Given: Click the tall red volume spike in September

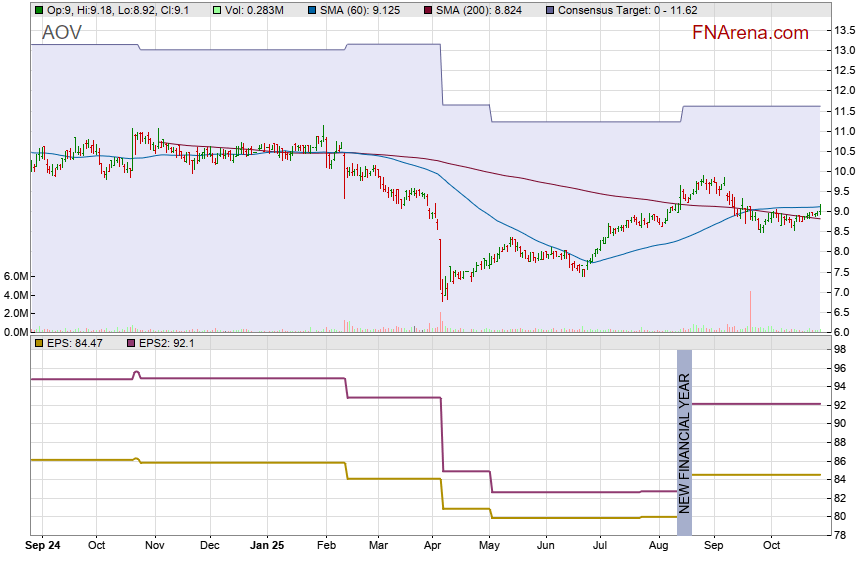Looking at the screenshot, I should 749,310.
